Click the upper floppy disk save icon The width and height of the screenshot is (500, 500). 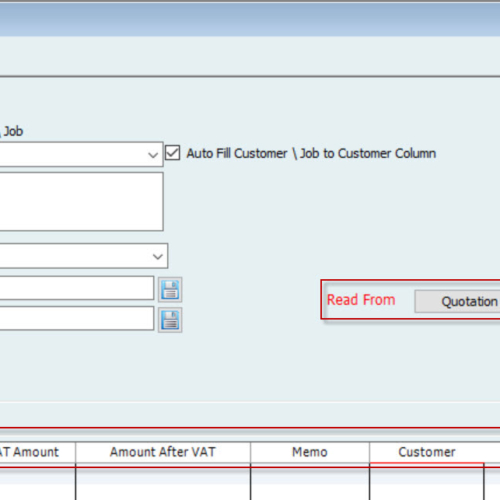[x=170, y=289]
